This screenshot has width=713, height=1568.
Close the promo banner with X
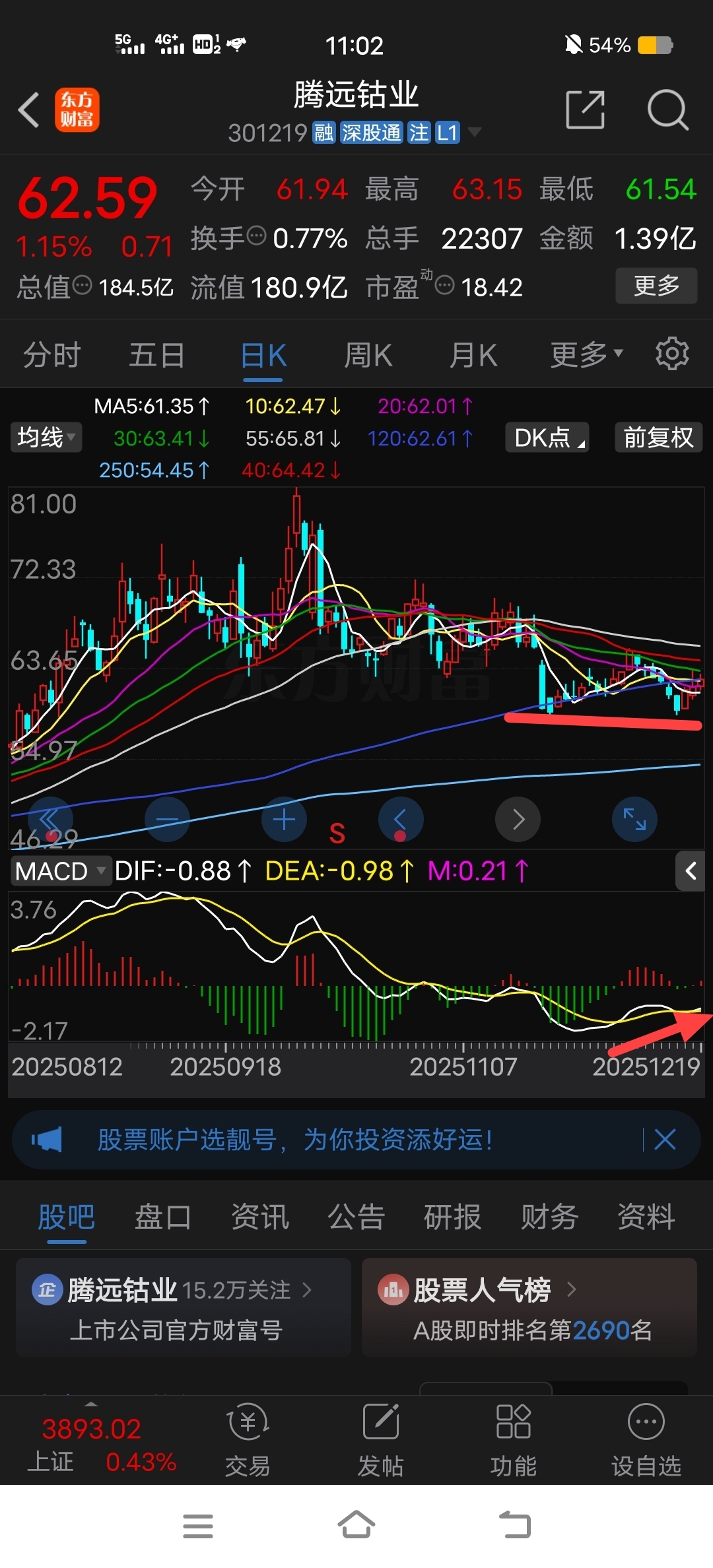coord(665,1139)
